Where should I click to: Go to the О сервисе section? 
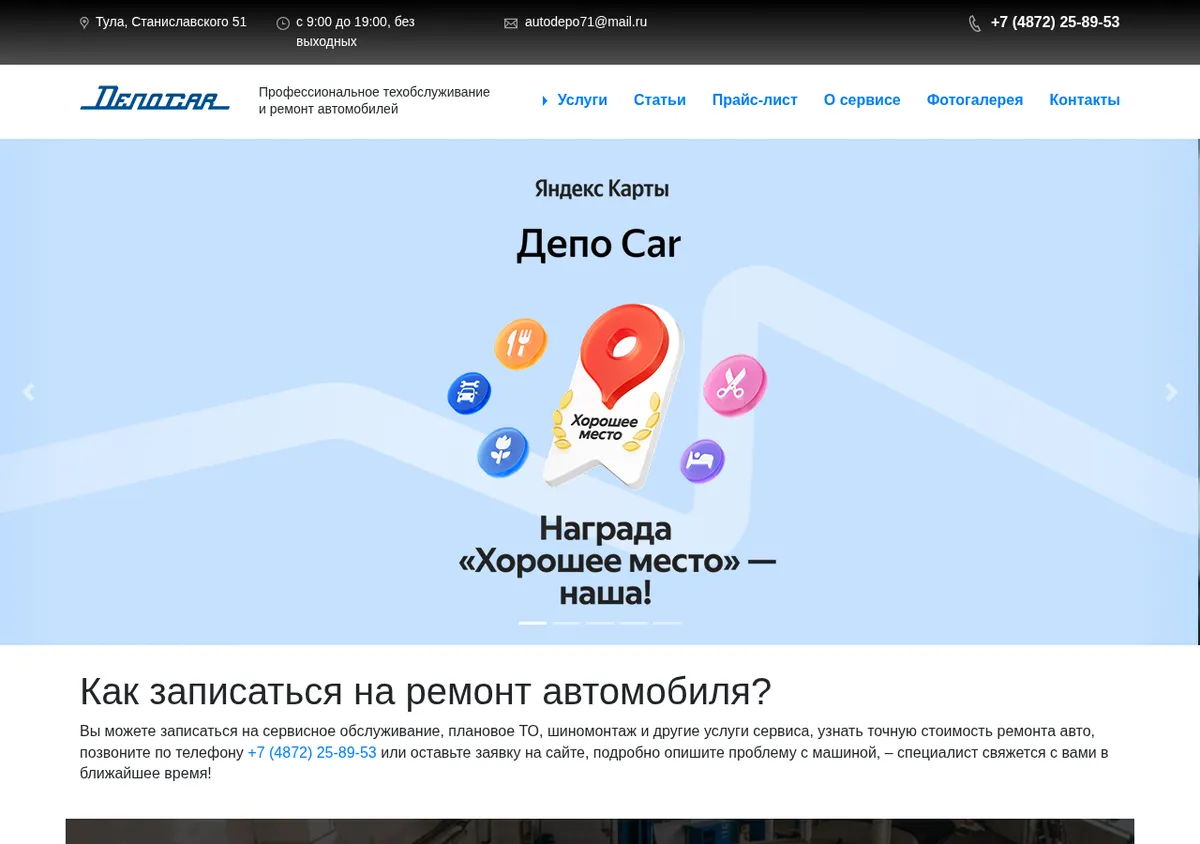(x=862, y=100)
